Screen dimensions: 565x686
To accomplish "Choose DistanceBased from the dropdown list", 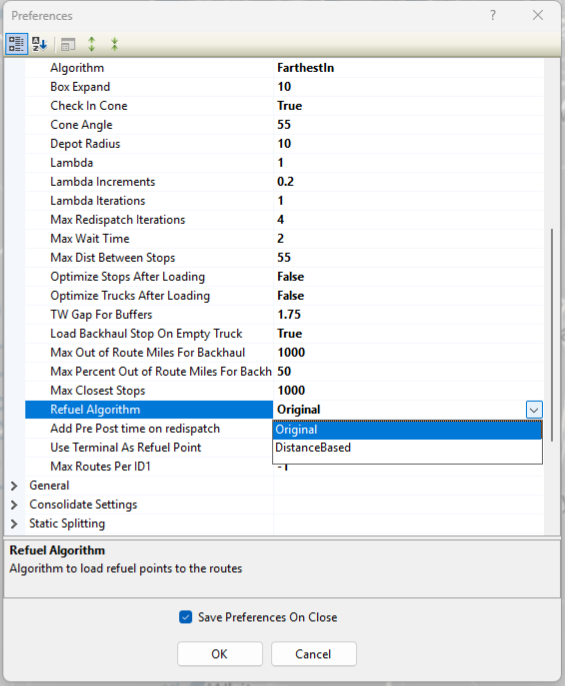I will pos(407,448).
